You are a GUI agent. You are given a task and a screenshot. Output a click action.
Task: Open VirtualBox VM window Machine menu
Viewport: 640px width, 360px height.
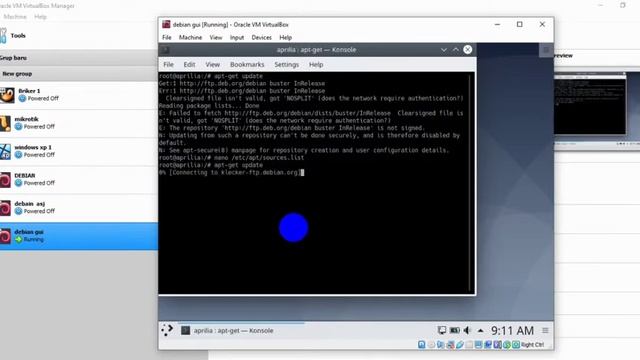[190, 37]
